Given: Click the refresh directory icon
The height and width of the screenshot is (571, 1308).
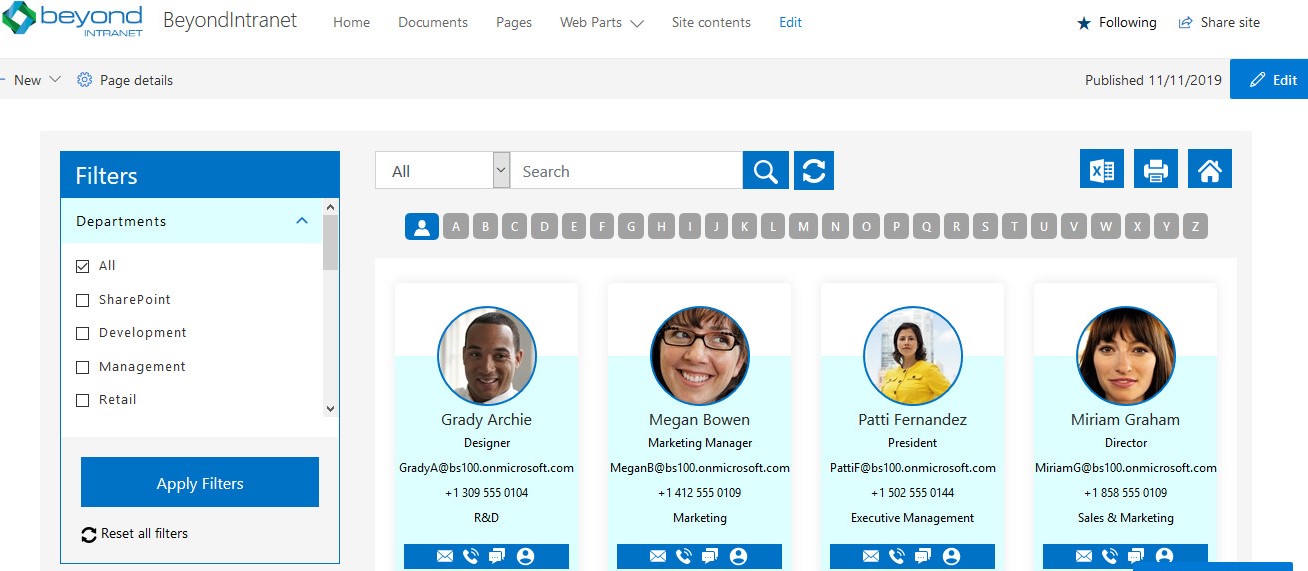Looking at the screenshot, I should (813, 171).
